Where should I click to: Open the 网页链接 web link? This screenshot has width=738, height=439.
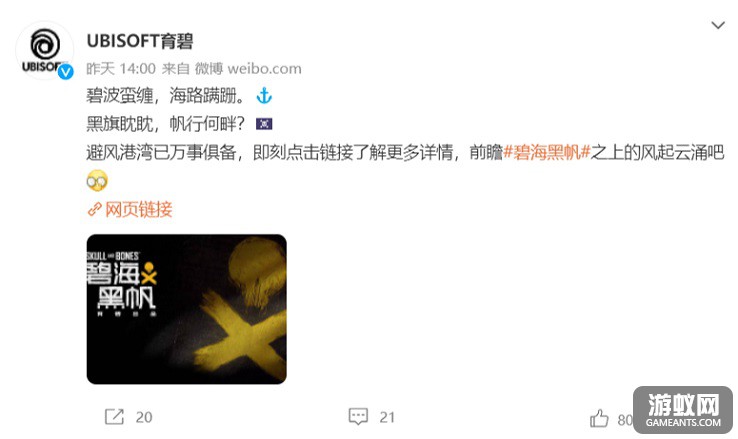pos(139,209)
